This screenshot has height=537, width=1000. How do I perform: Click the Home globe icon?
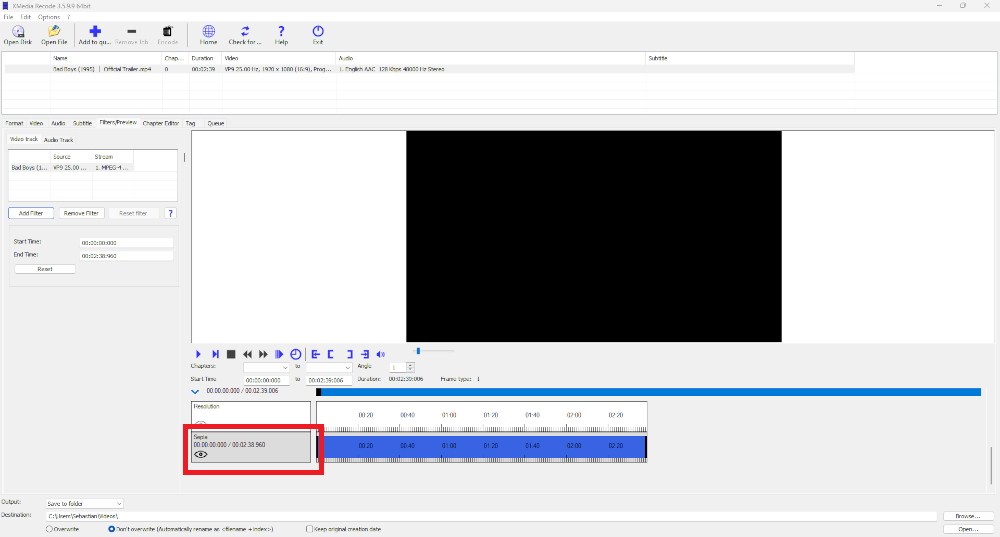click(209, 31)
